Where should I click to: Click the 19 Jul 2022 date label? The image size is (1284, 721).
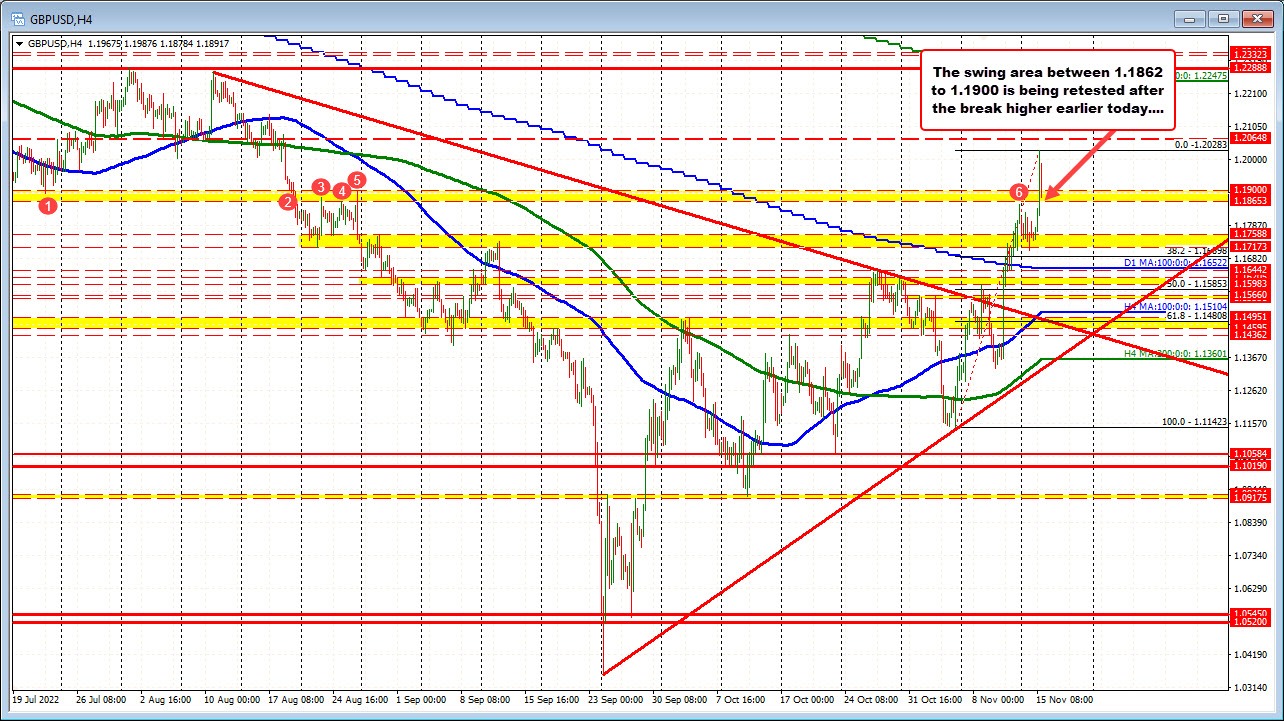coord(35,701)
